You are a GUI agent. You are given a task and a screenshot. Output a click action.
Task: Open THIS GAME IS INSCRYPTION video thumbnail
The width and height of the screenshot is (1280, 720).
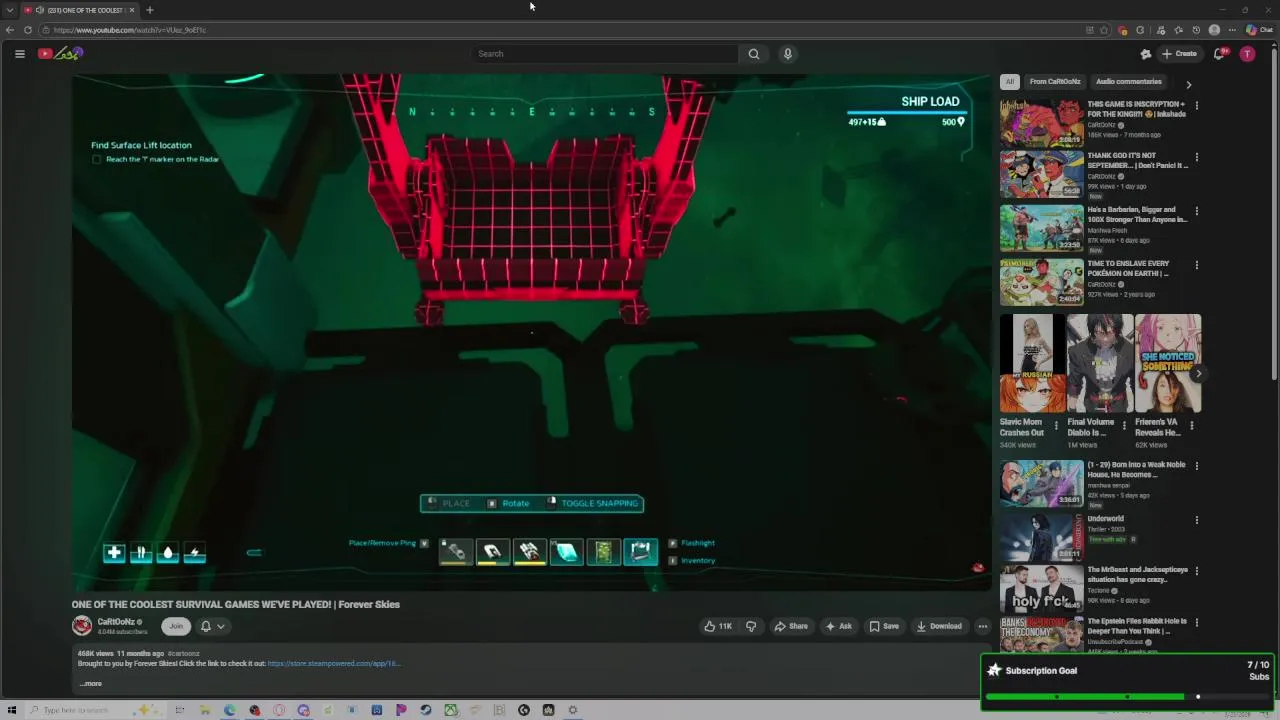tap(1041, 122)
